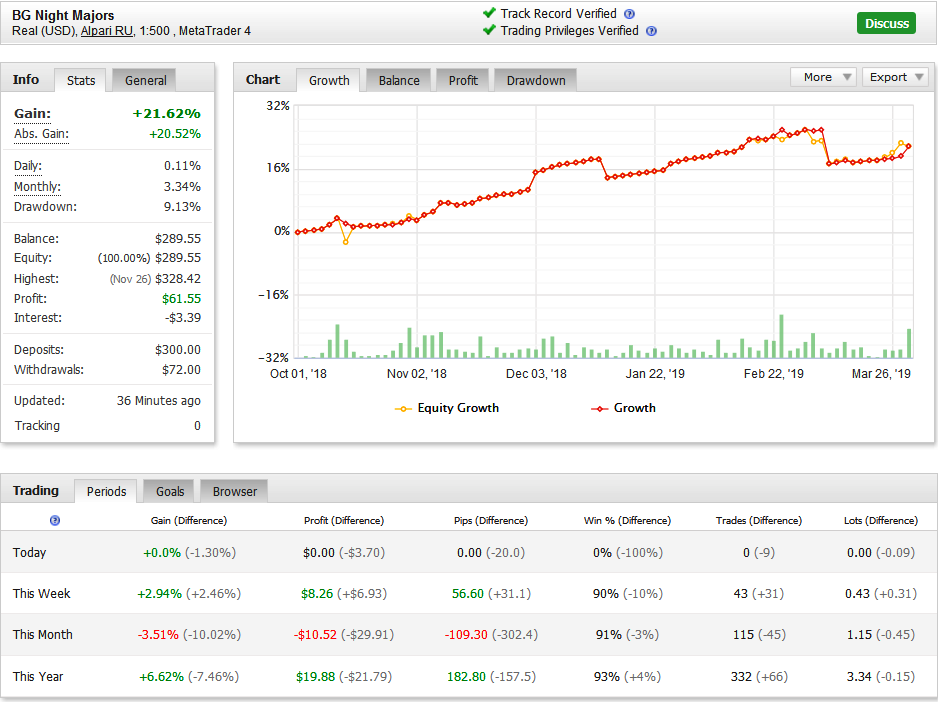Click the Lots (Difference) column header
The image size is (938, 702).
click(x=881, y=521)
